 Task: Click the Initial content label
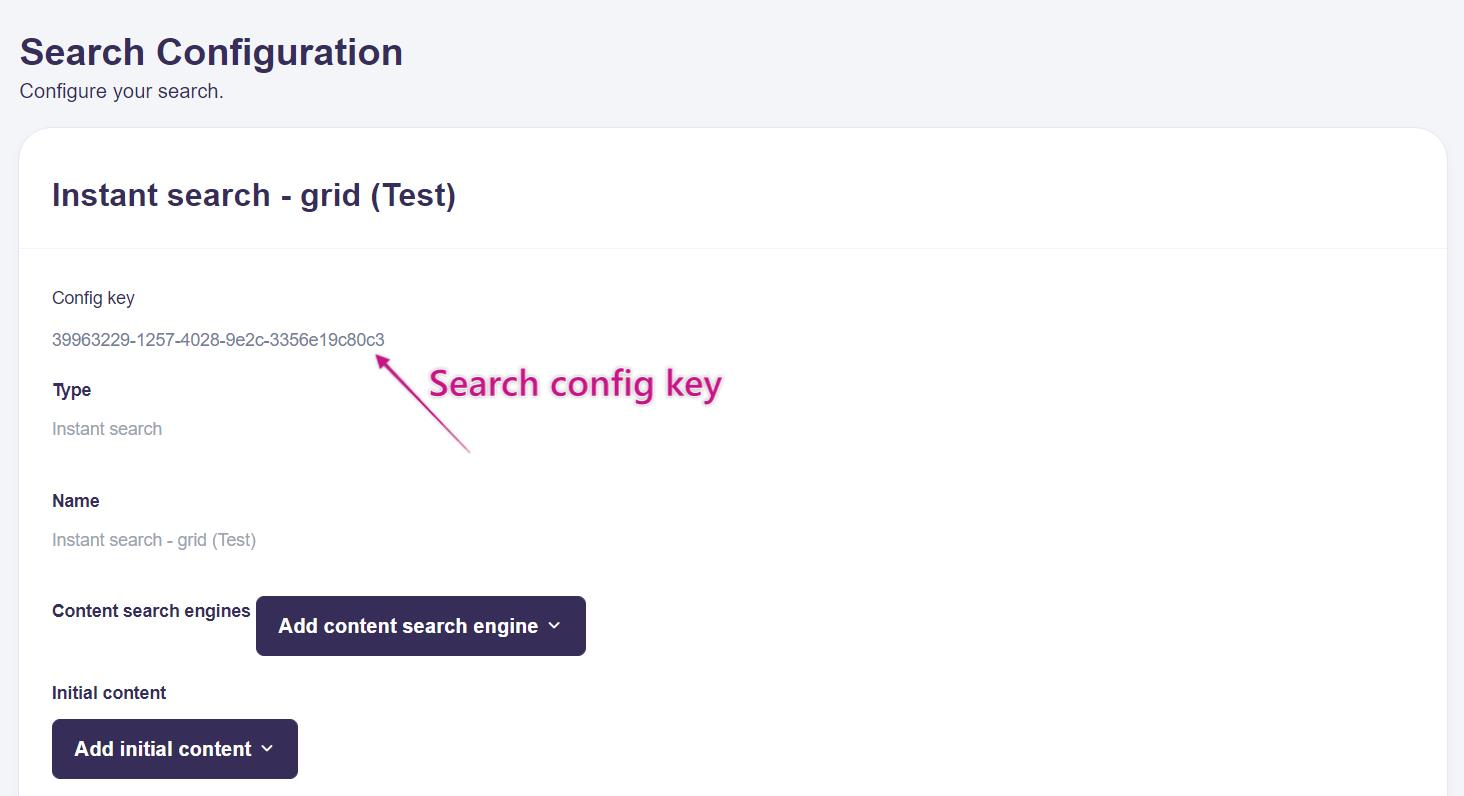click(x=109, y=693)
